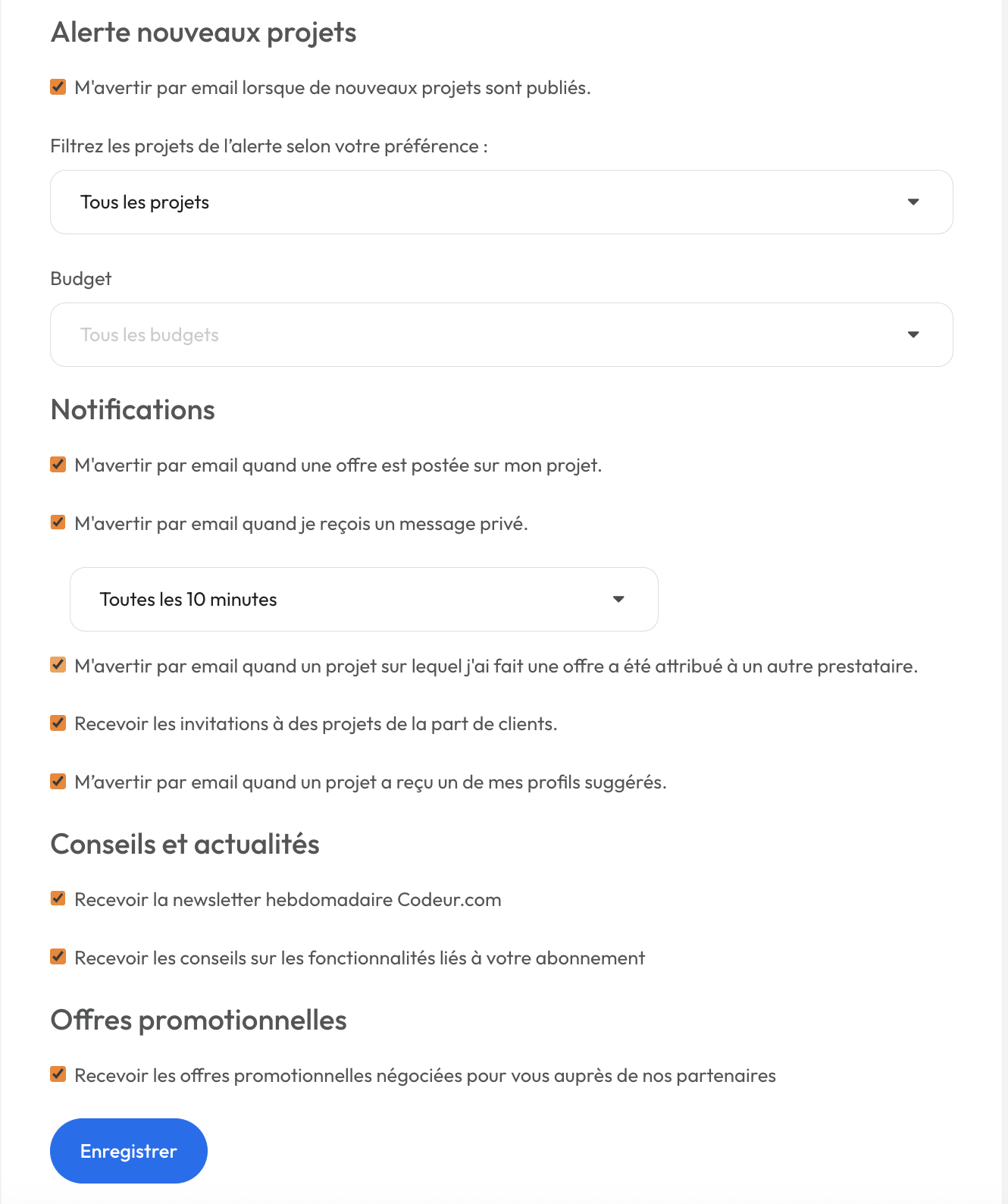Click the client invitations label text
This screenshot has height=1204, width=1008.
[316, 724]
